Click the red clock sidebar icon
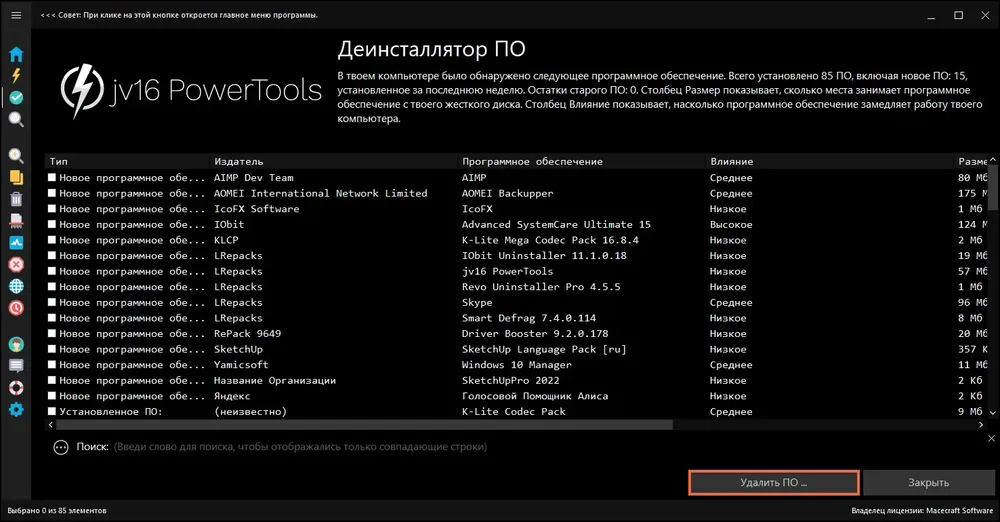Screen dimensions: 1000x522 (x=16, y=308)
